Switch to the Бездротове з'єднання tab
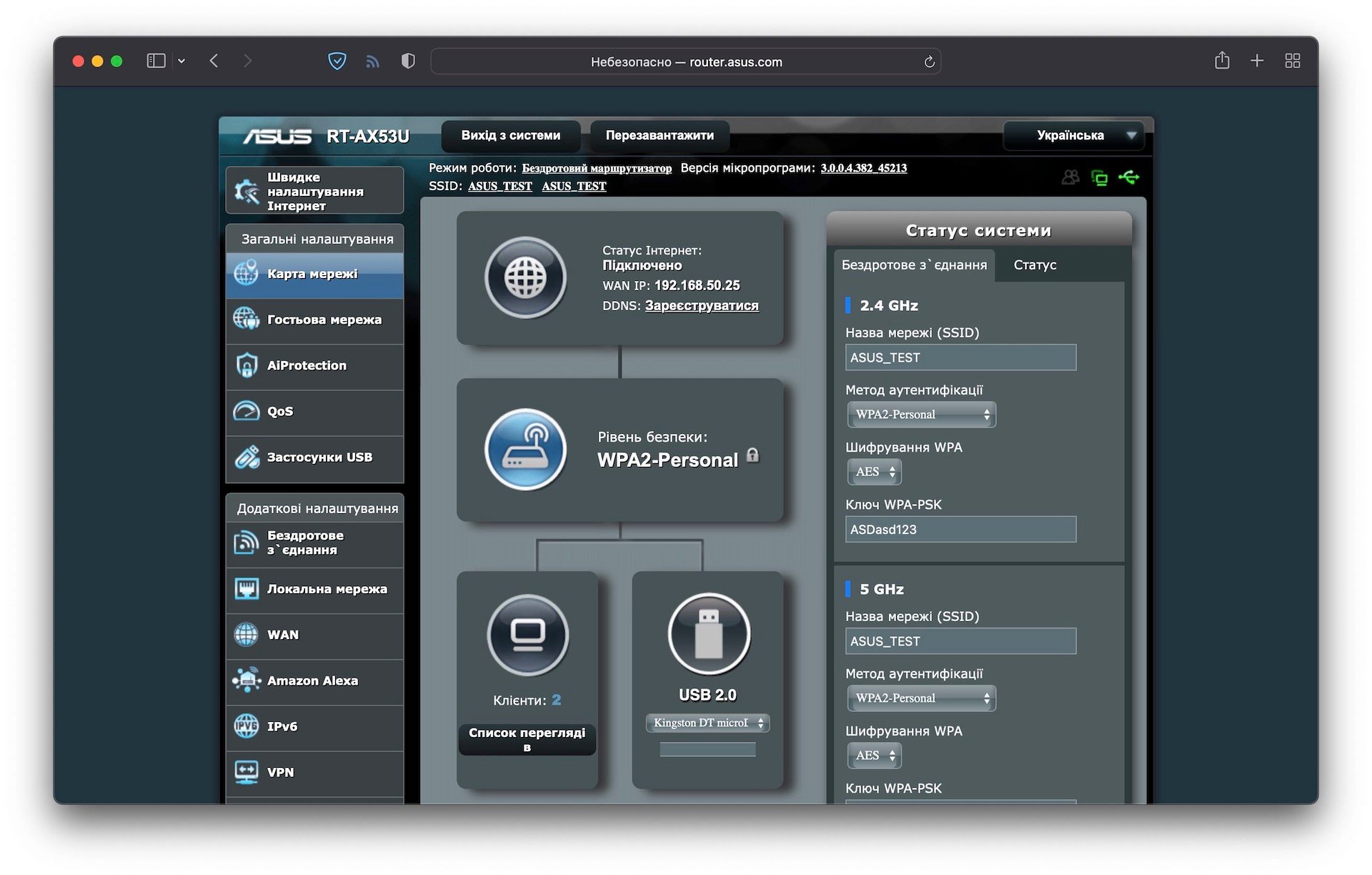1372x875 pixels. [914, 265]
